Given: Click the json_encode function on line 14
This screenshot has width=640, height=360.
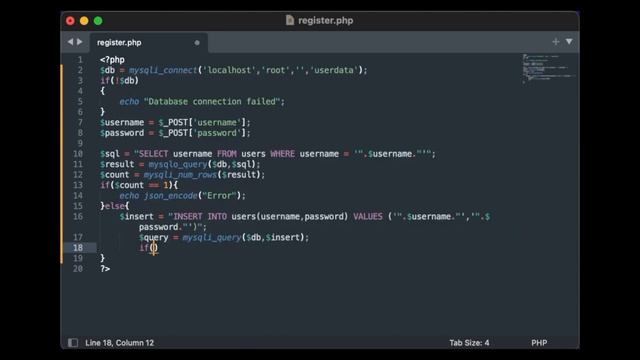Looking at the screenshot, I should pyautogui.click(x=171, y=196).
